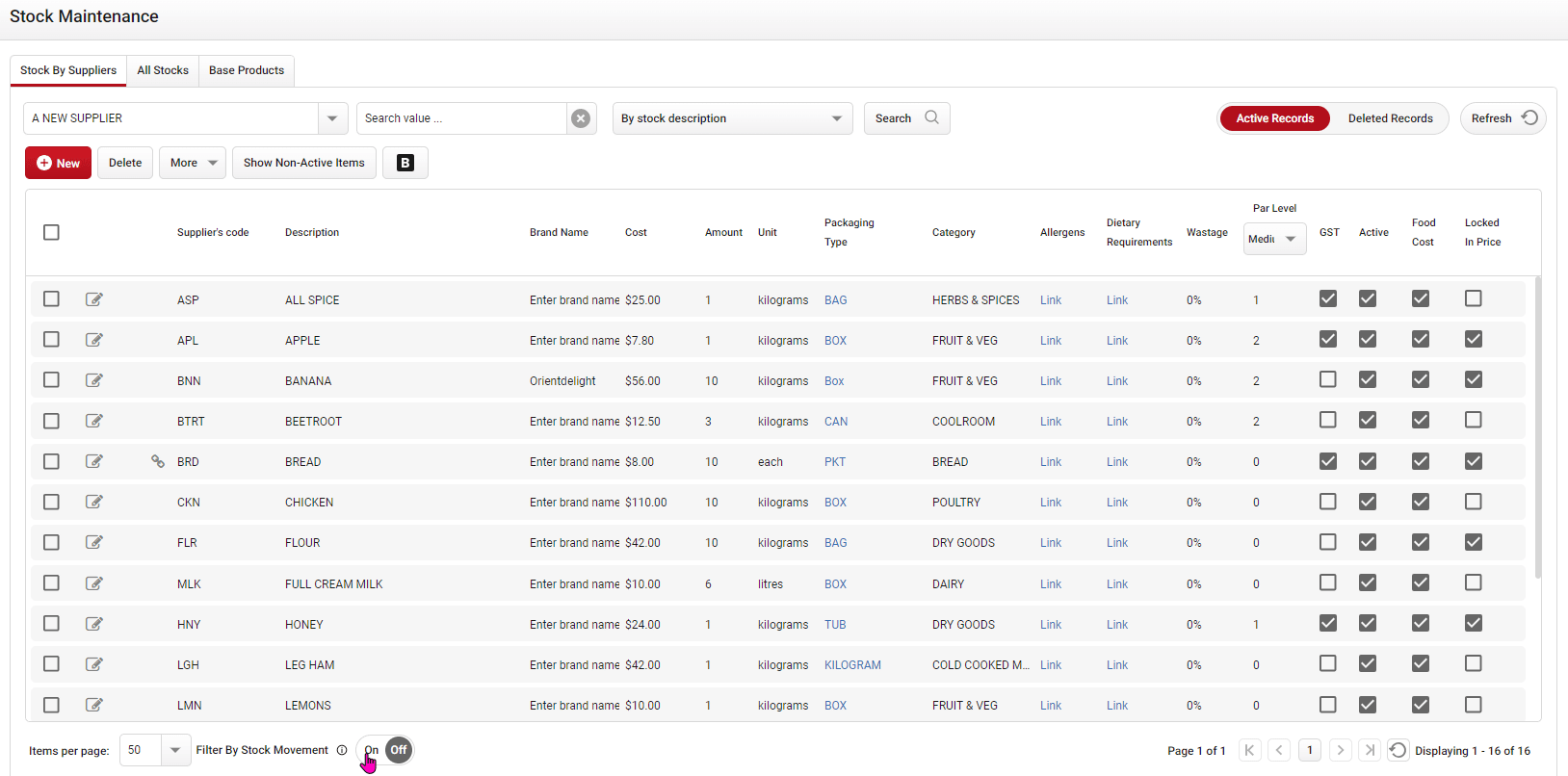Click the linked-item chain icon on BREAD row
The height and width of the screenshot is (776, 1568).
(158, 461)
